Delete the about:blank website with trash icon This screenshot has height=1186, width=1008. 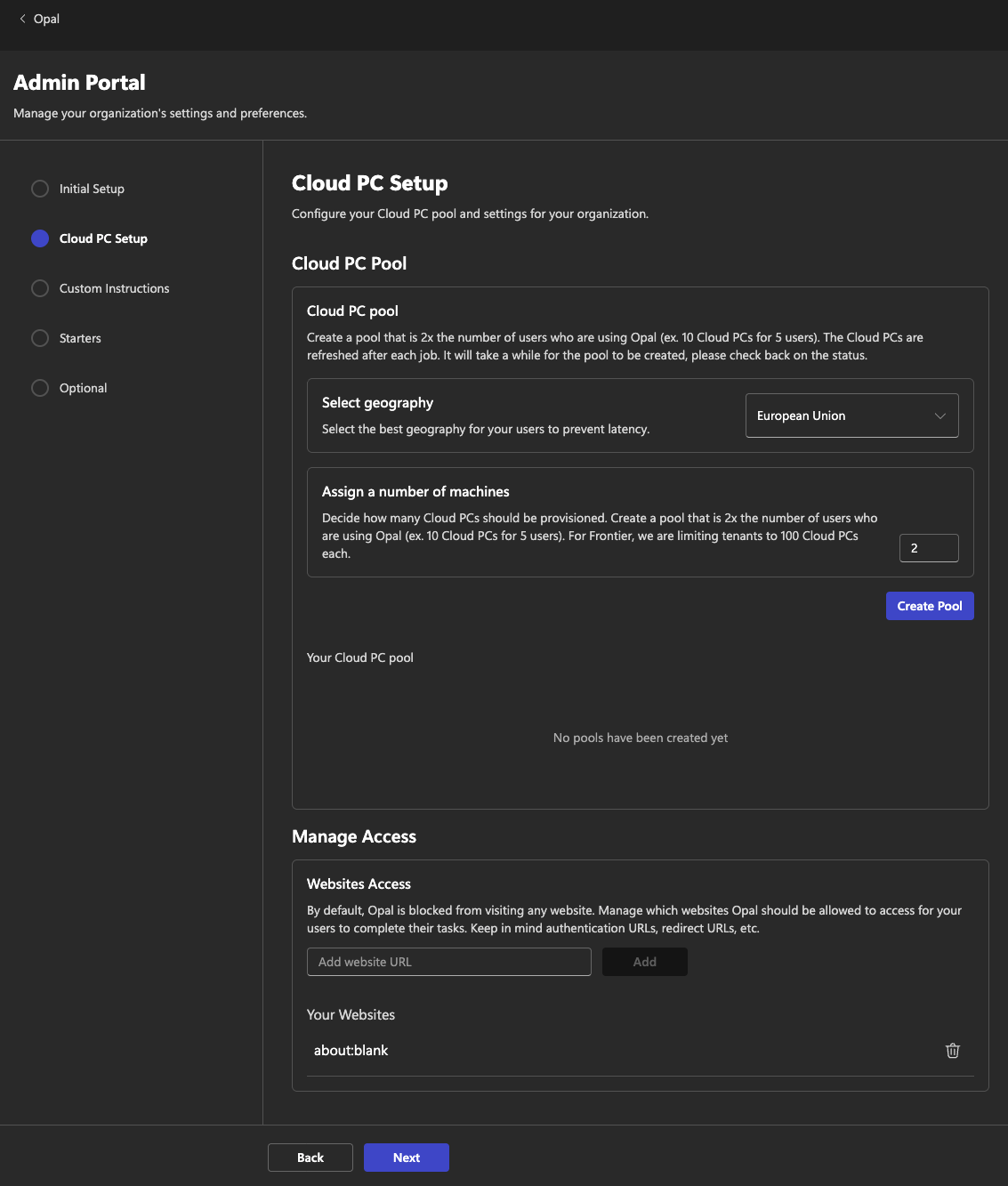point(952,1051)
